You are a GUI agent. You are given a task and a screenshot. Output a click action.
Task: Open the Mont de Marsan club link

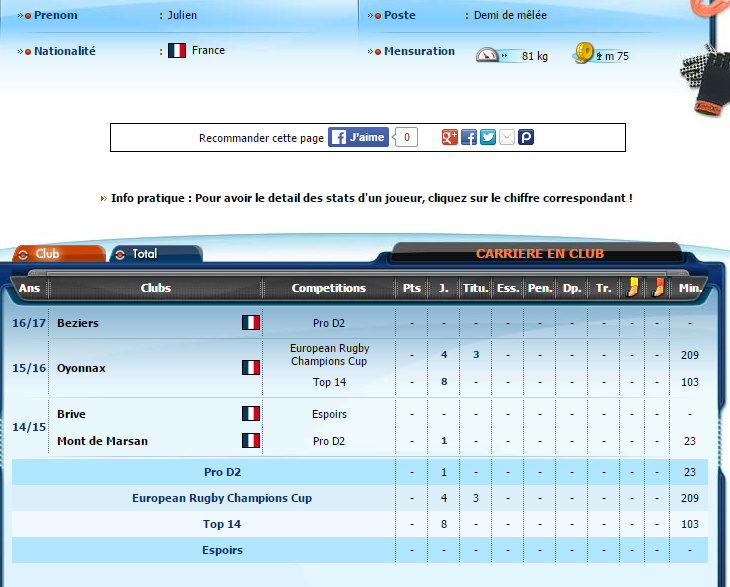click(102, 441)
